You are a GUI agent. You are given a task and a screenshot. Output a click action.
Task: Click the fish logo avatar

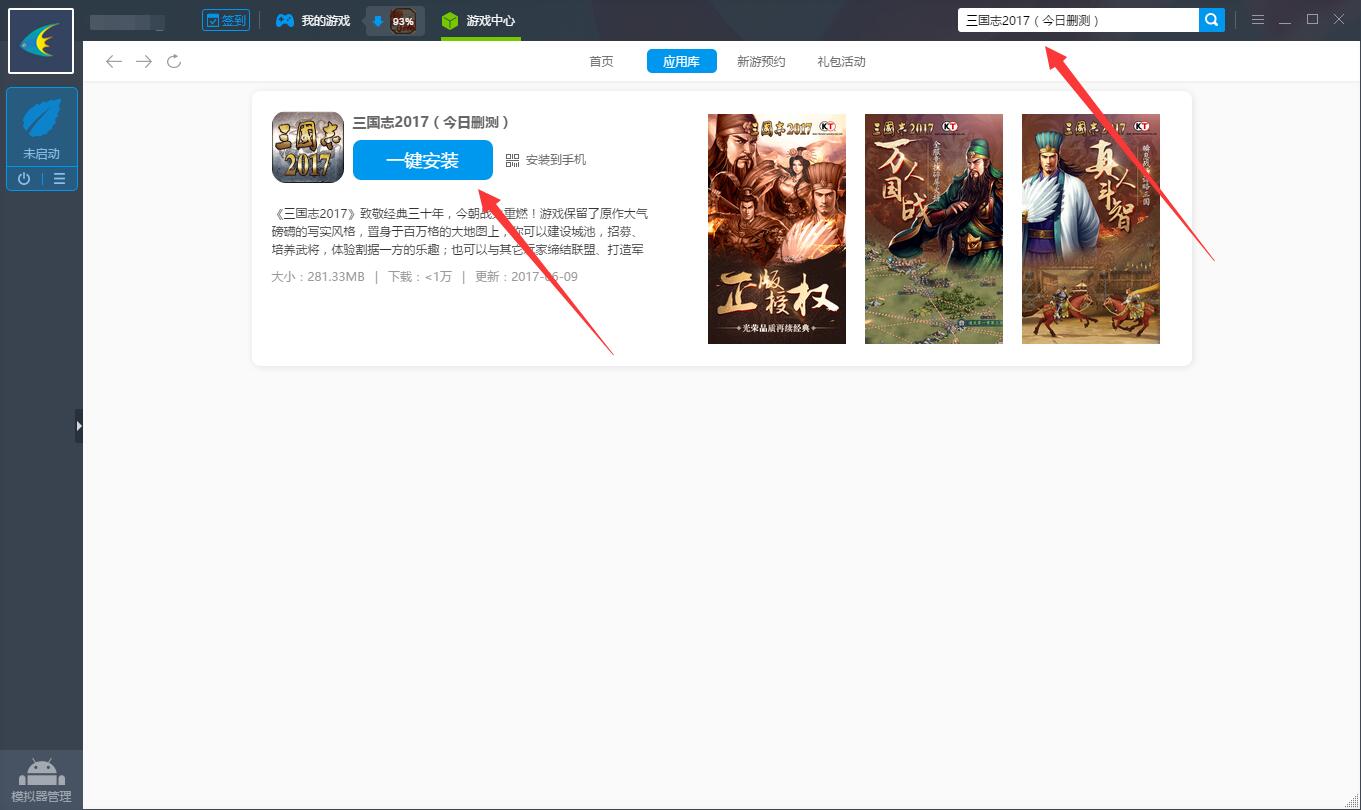(41, 41)
